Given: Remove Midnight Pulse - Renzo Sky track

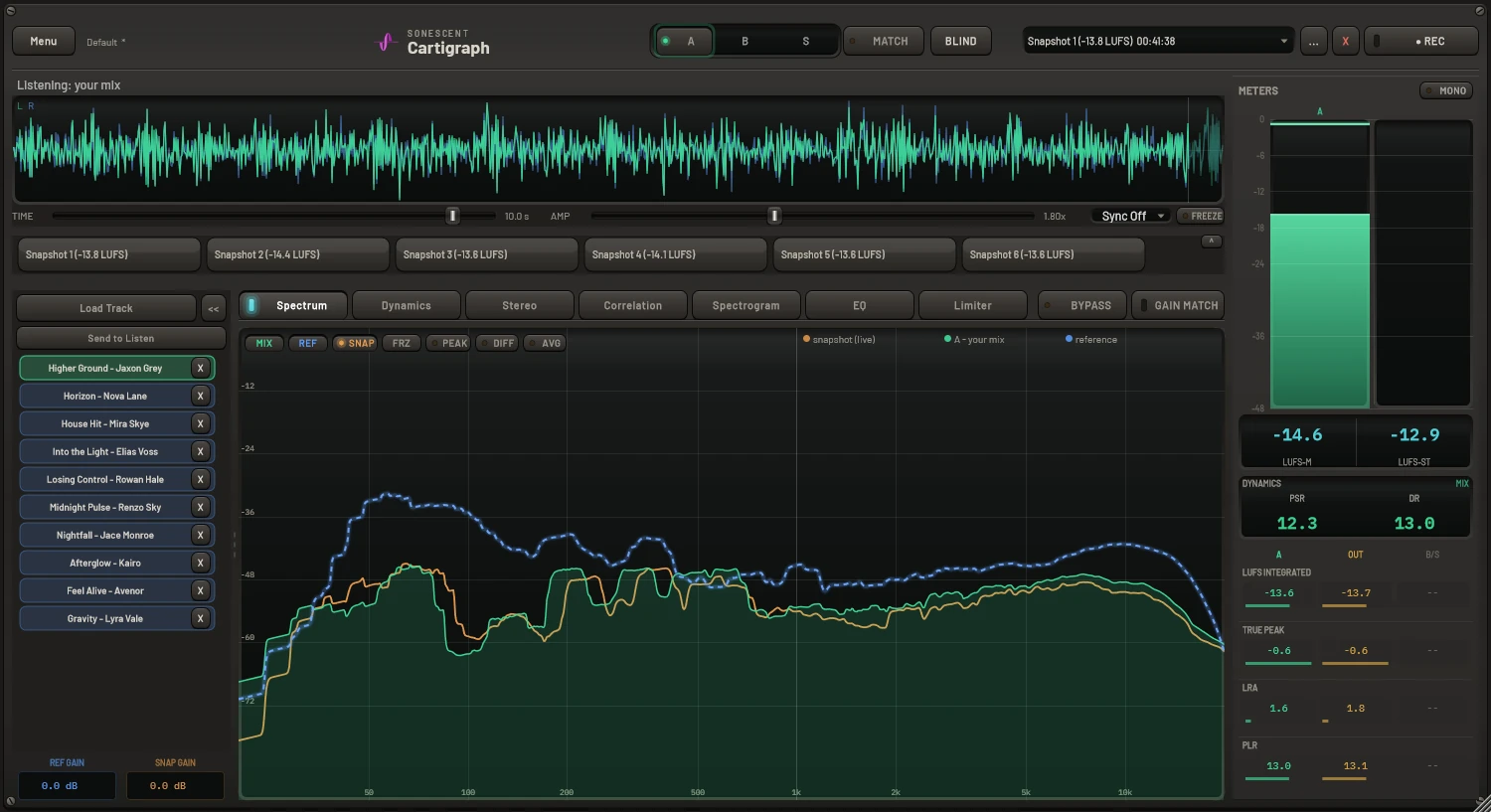Looking at the screenshot, I should coord(201,507).
